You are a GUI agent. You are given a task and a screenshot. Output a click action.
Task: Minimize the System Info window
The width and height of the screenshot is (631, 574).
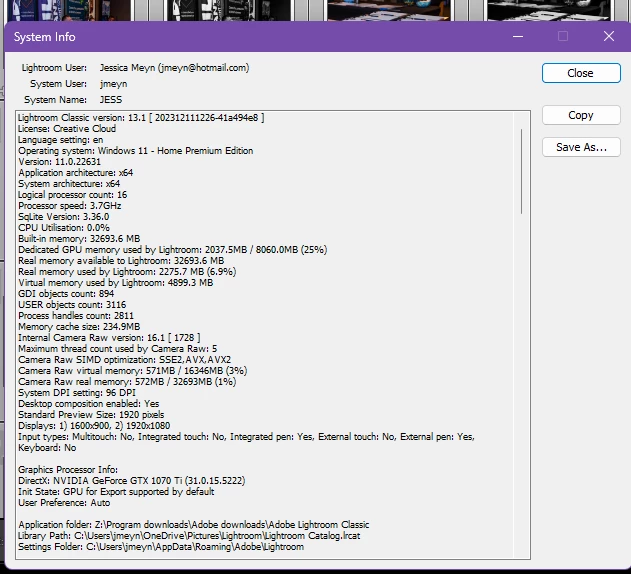(x=518, y=37)
